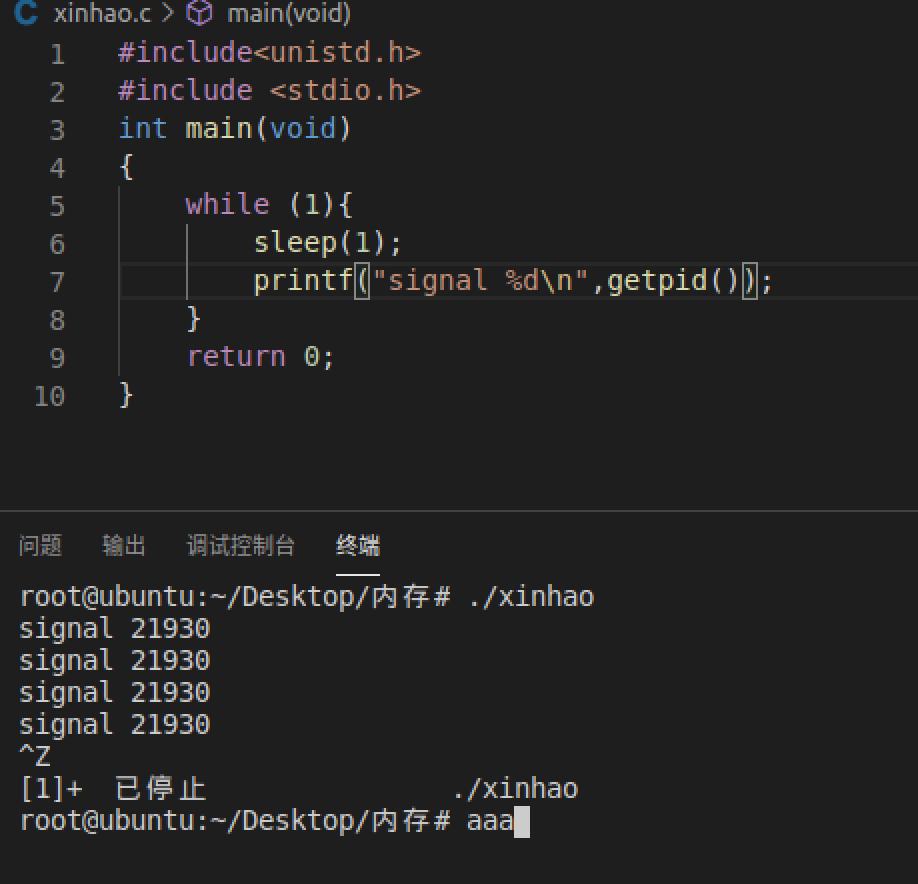Click the closing brace on line 10
Screen dimensions: 918x884
126,395
